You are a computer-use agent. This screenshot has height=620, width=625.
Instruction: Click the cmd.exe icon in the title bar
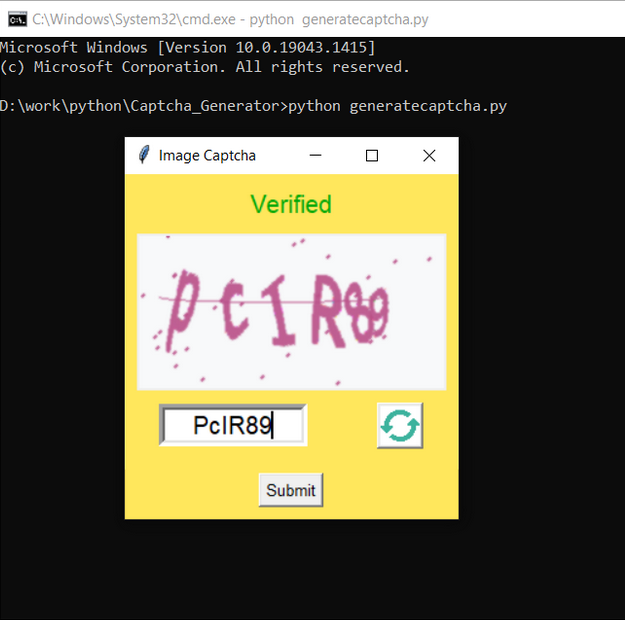[16, 18]
